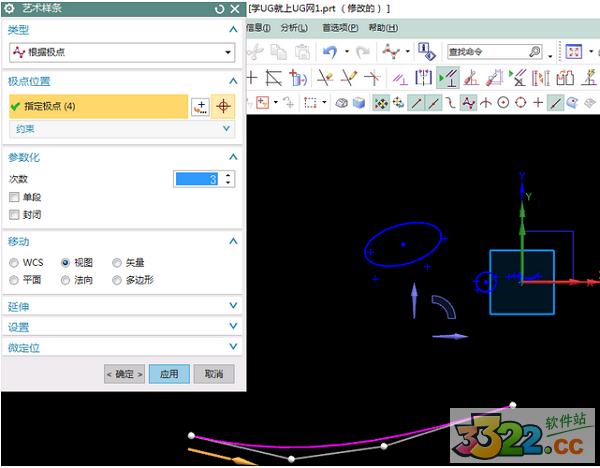This screenshot has height=468, width=600.
Task: Click the 指定极点 (4) selection row
Action: [99, 106]
